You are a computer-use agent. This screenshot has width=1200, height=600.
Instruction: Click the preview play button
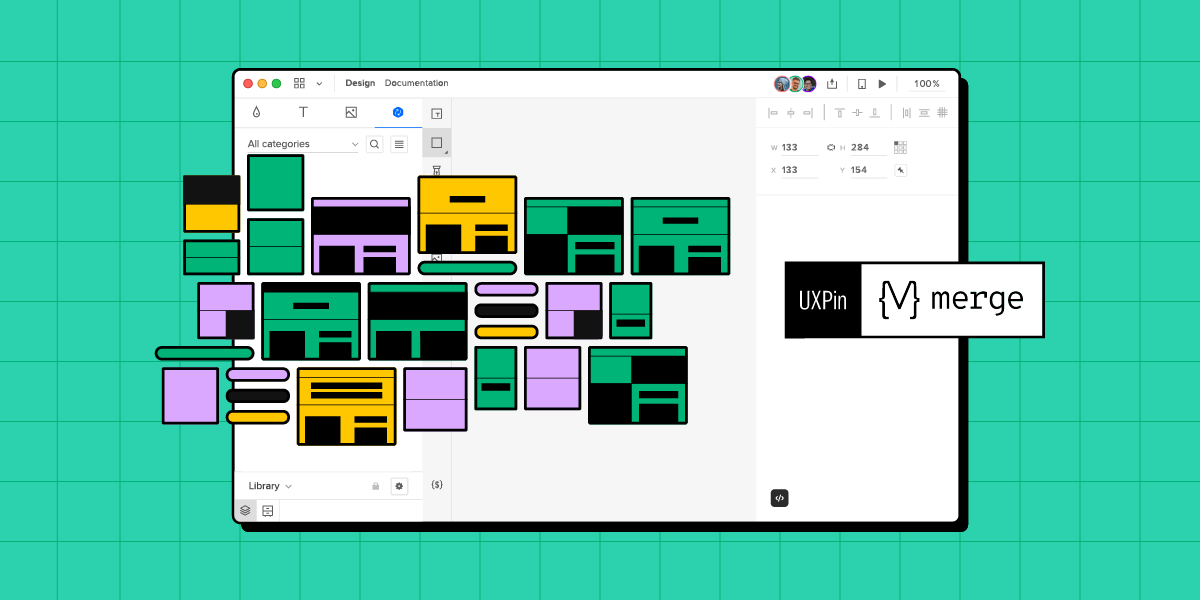882,83
